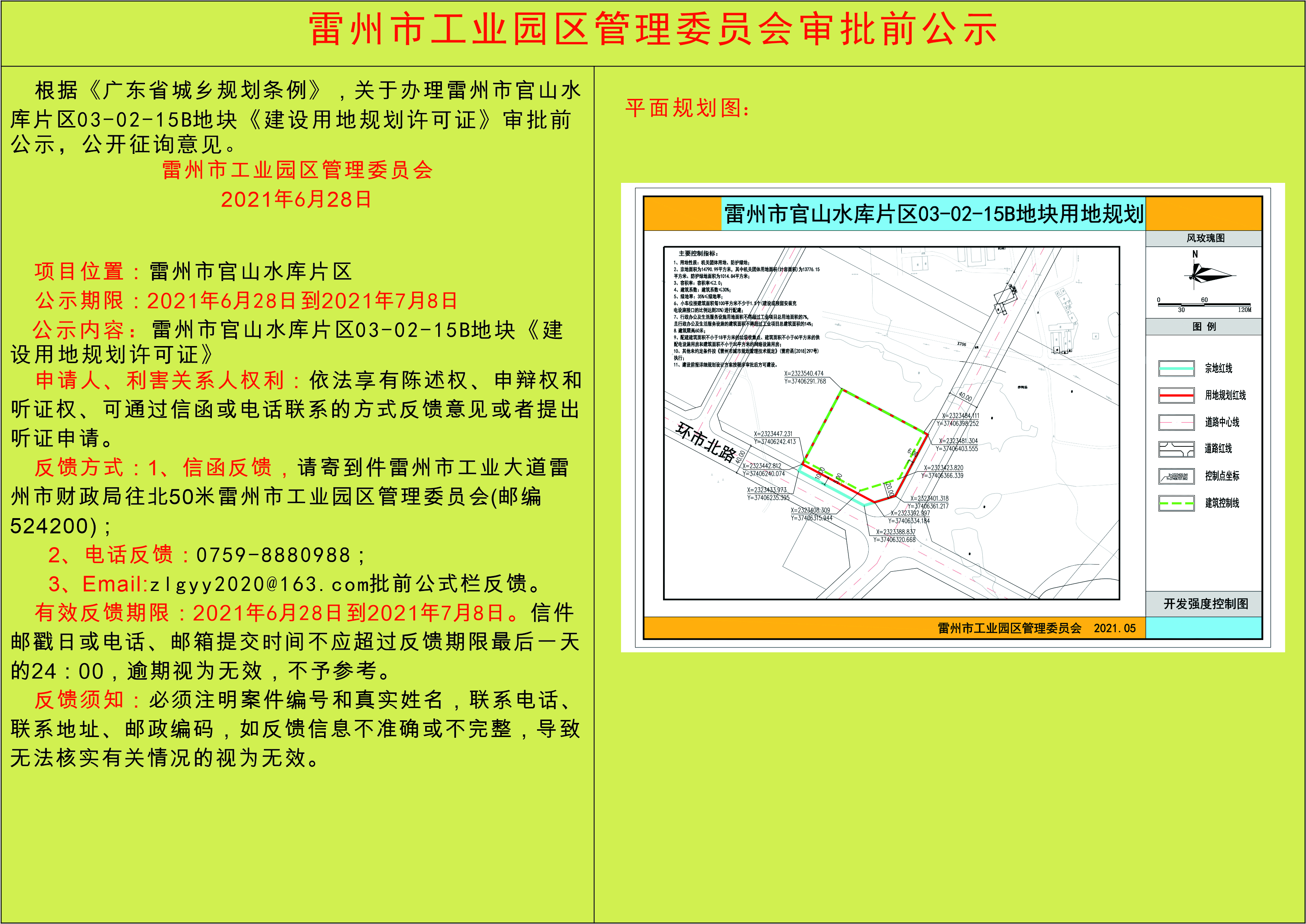This screenshot has height=924, width=1306.
Task: Click the 图例 legend header
Action: click(x=1204, y=327)
